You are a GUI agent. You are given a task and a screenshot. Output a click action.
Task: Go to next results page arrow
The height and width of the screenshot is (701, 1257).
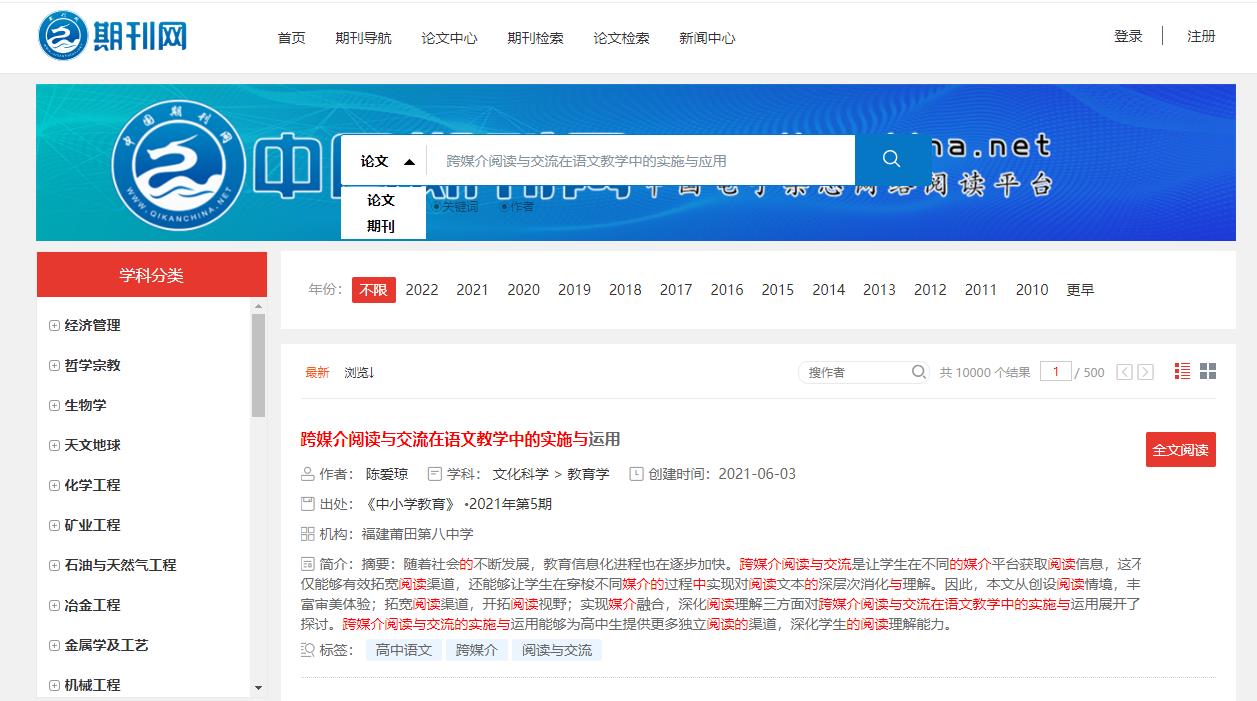[x=1146, y=372]
